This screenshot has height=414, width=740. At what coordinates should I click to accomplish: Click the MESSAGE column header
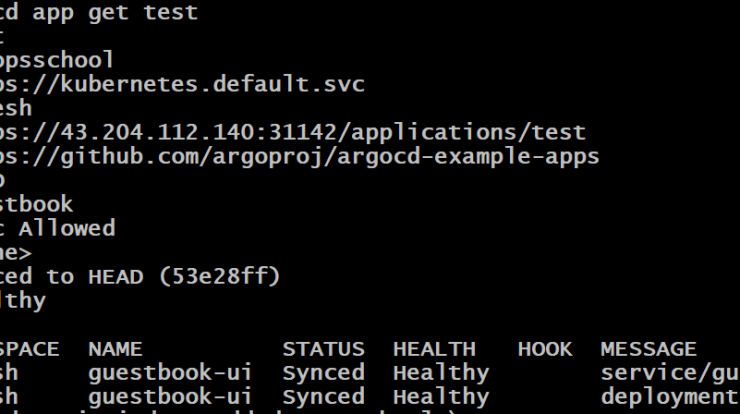(x=648, y=349)
